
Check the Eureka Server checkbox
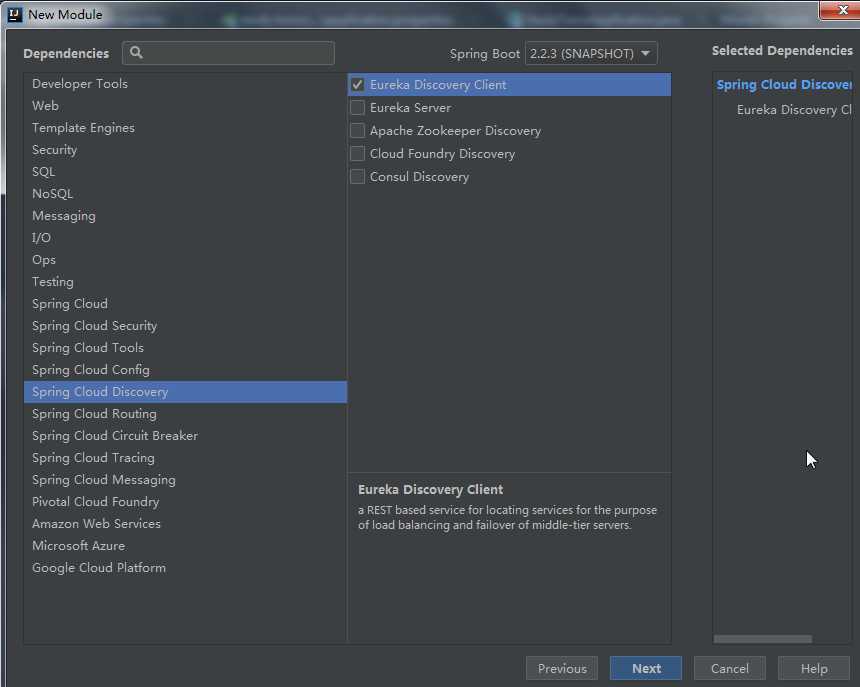(x=358, y=107)
